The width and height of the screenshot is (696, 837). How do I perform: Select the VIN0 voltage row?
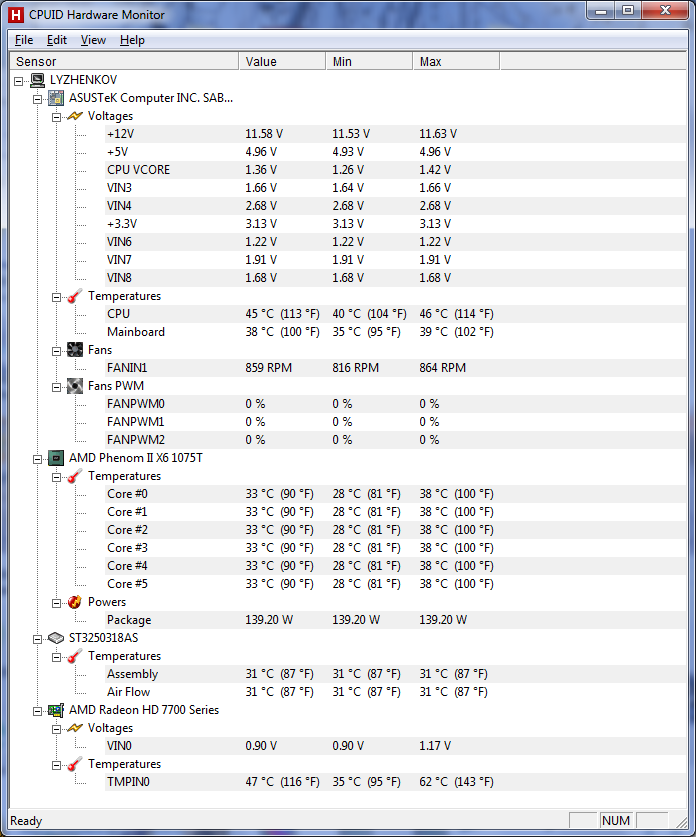pyautogui.click(x=396, y=746)
